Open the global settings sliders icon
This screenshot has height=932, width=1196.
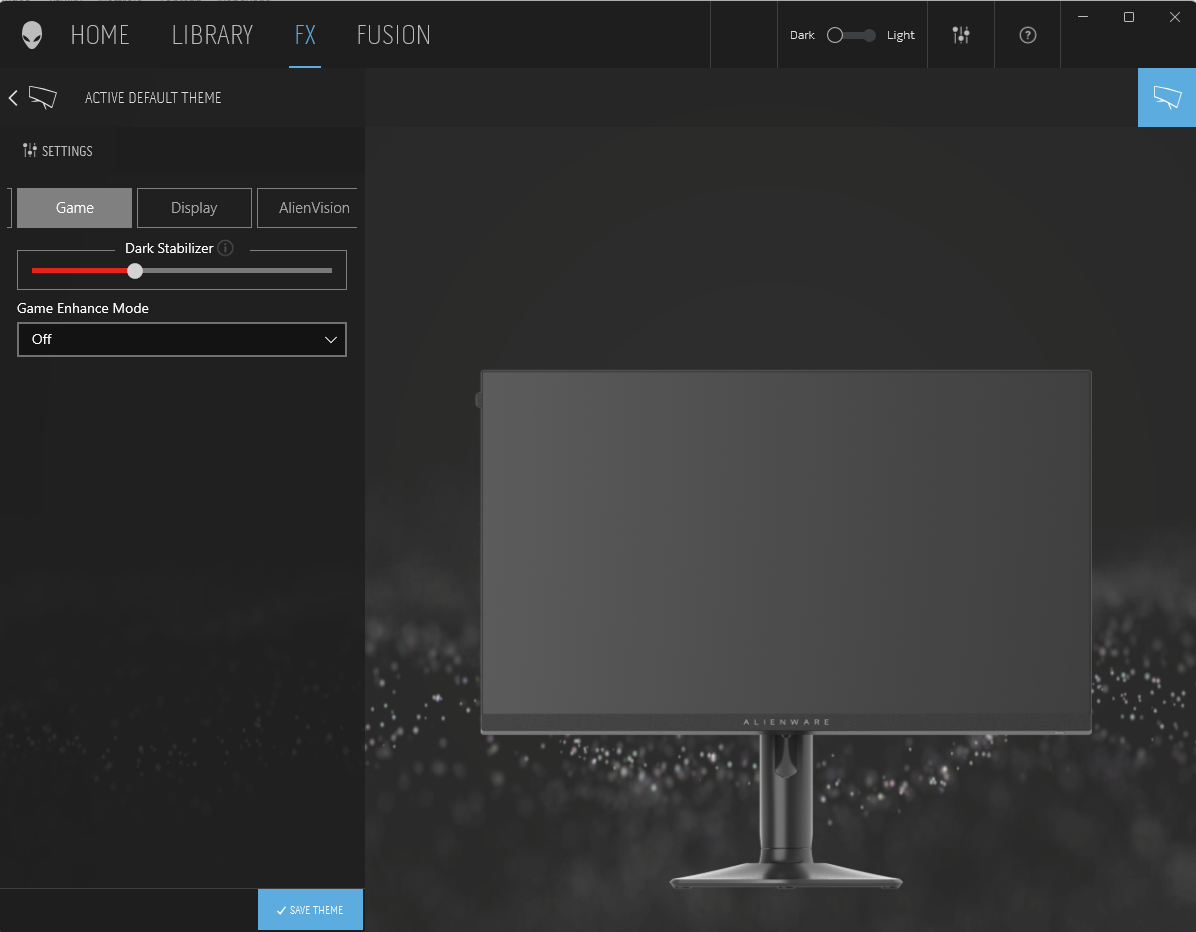click(961, 35)
